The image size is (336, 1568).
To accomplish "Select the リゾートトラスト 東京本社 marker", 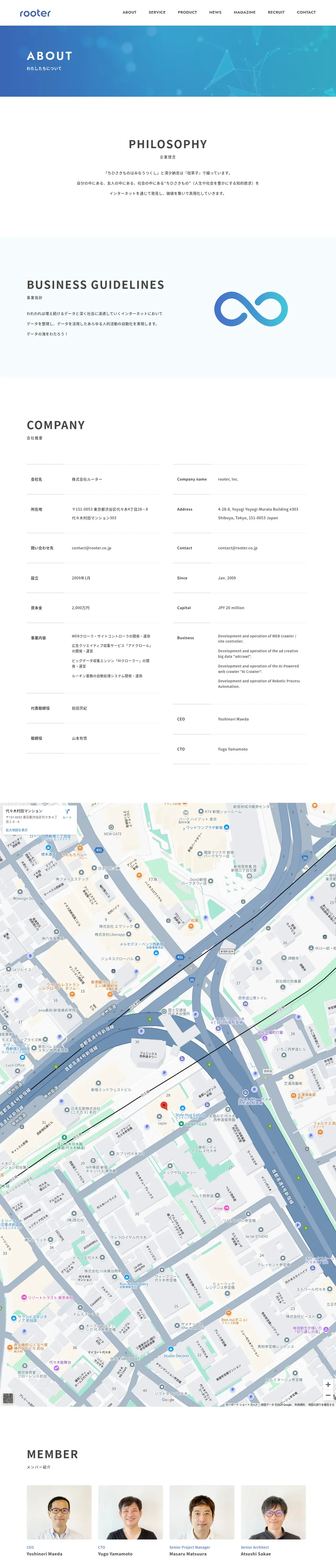I will (x=24, y=1297).
